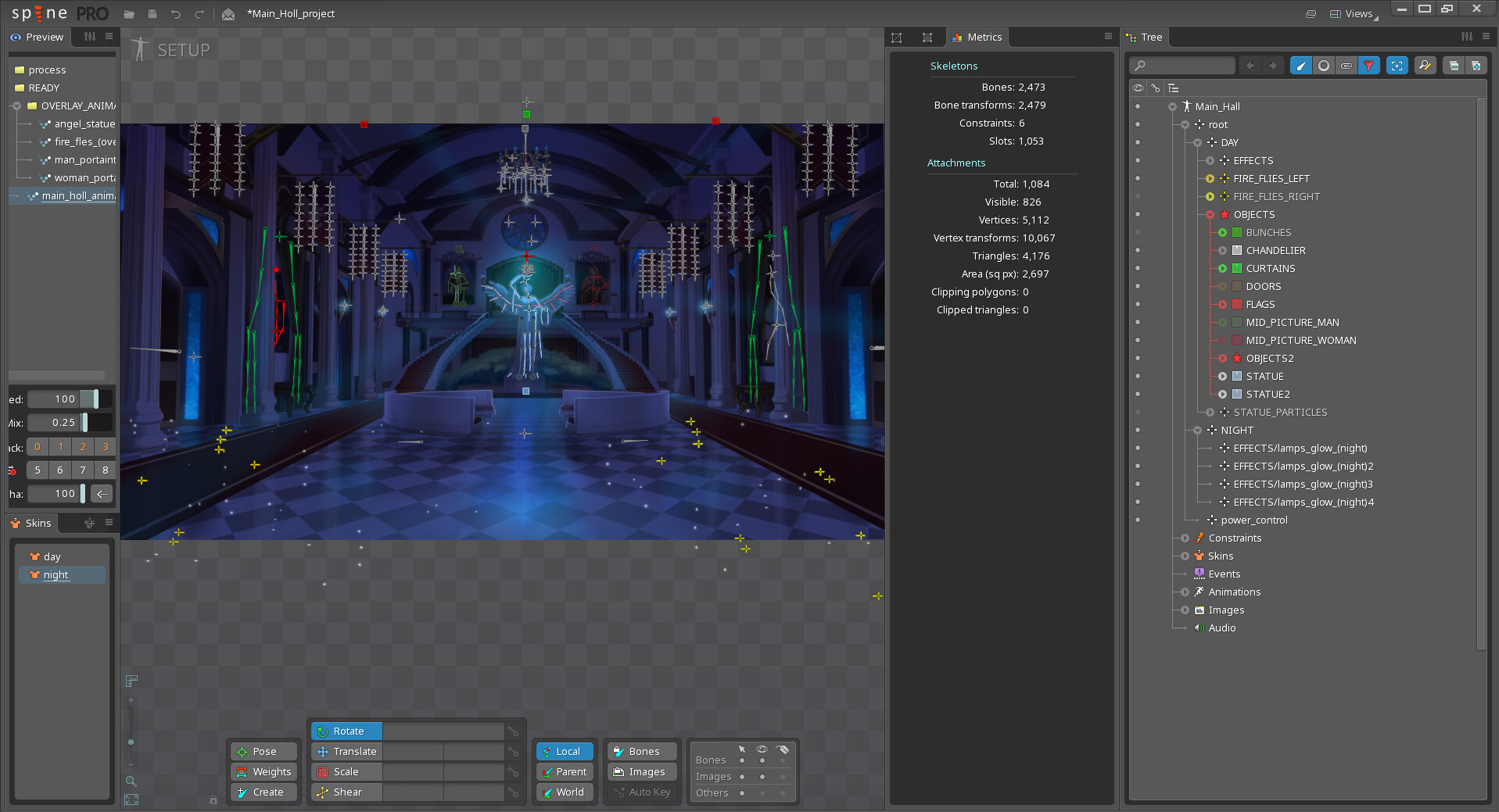Screen dimensions: 1499x812
Task: Toggle Auto Key recording
Action: [642, 792]
